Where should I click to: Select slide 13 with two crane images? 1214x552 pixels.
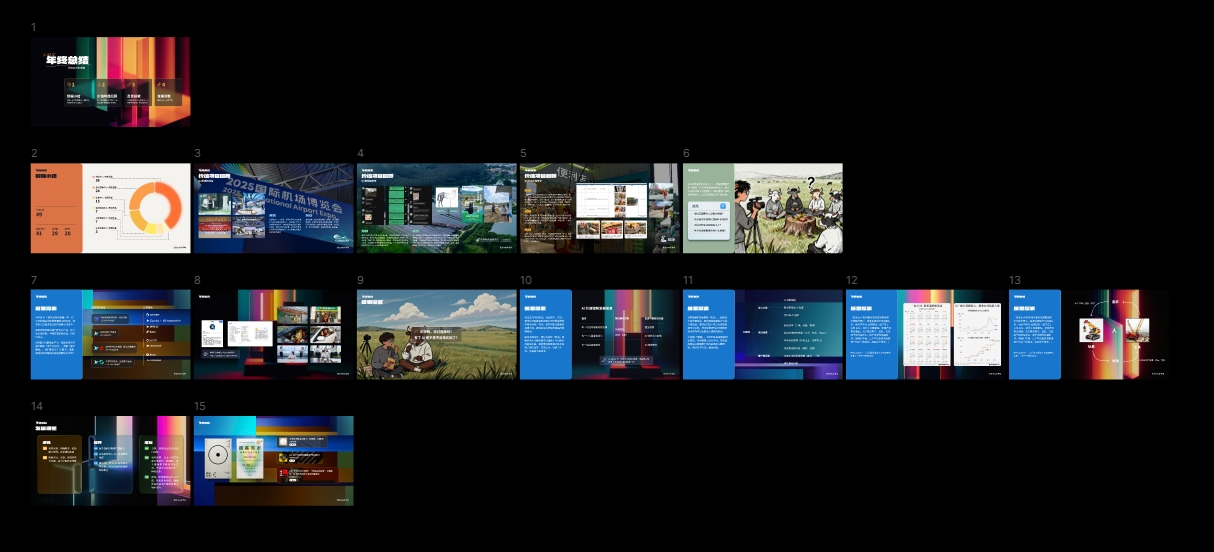coord(1088,334)
